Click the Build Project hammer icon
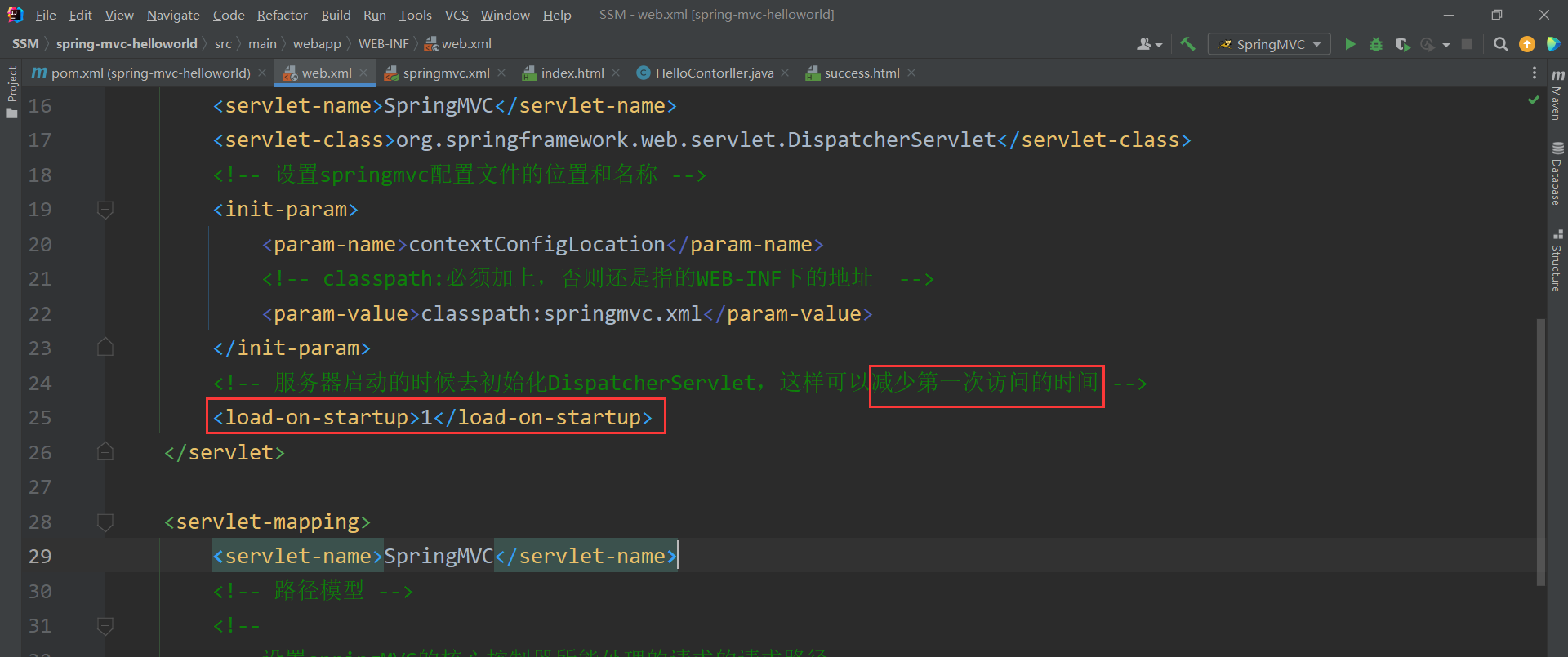 pos(1187,44)
